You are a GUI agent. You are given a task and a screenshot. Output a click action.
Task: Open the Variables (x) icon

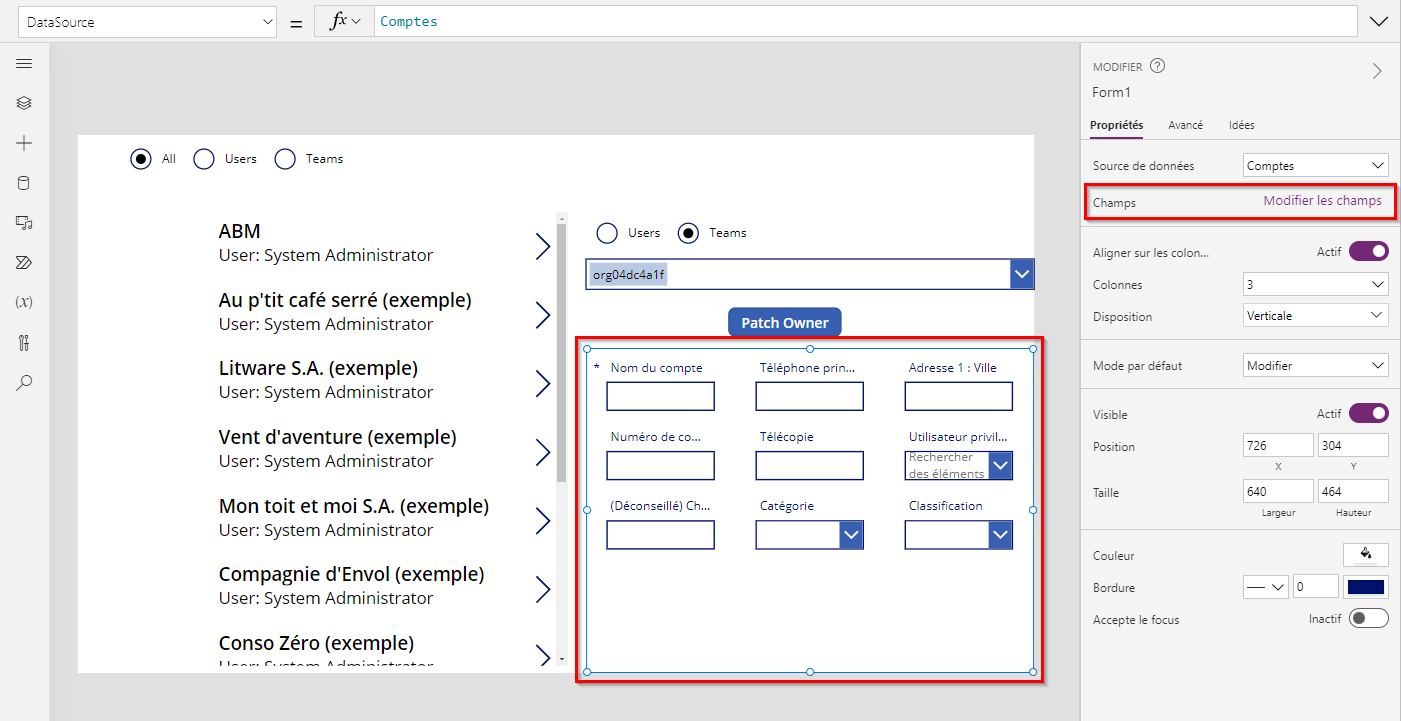(x=24, y=302)
